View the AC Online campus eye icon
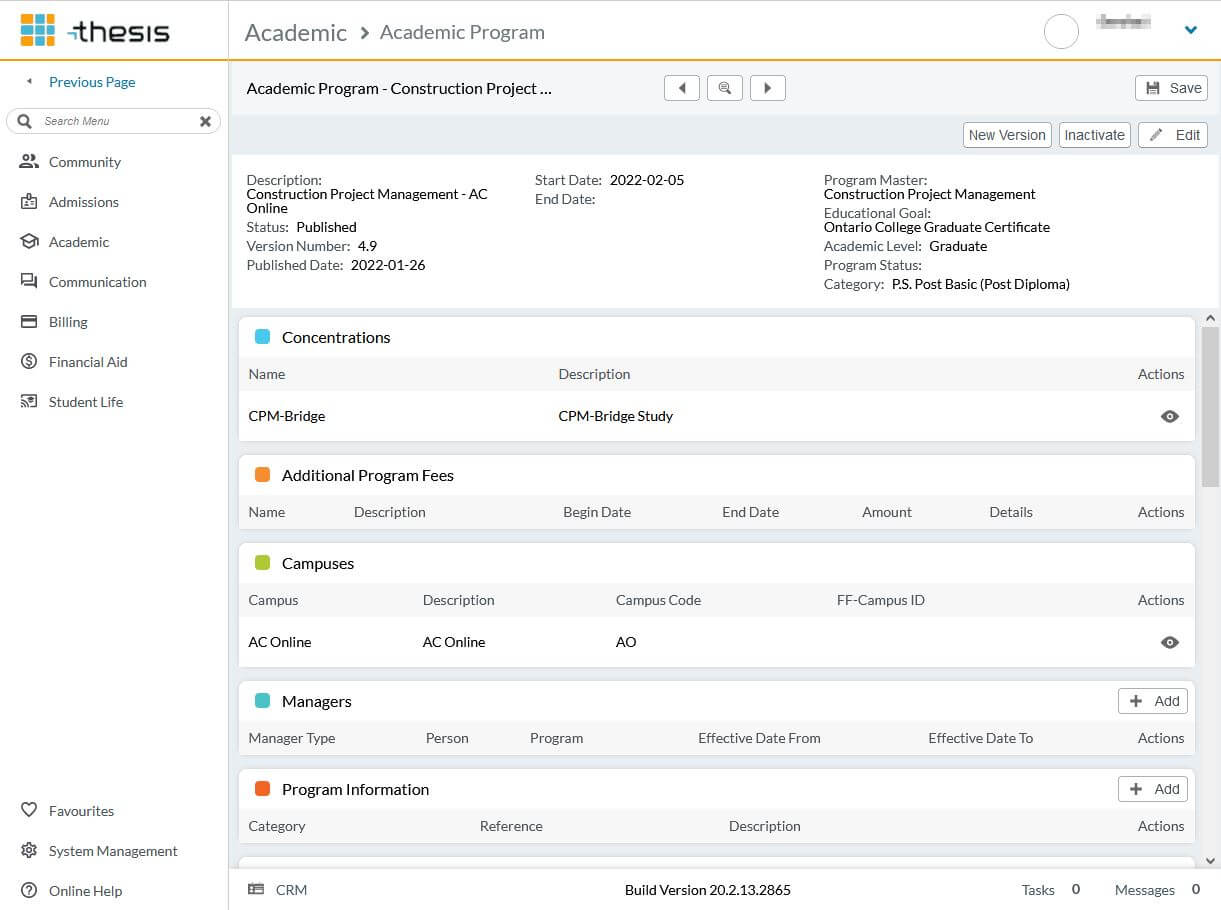 pyautogui.click(x=1169, y=642)
